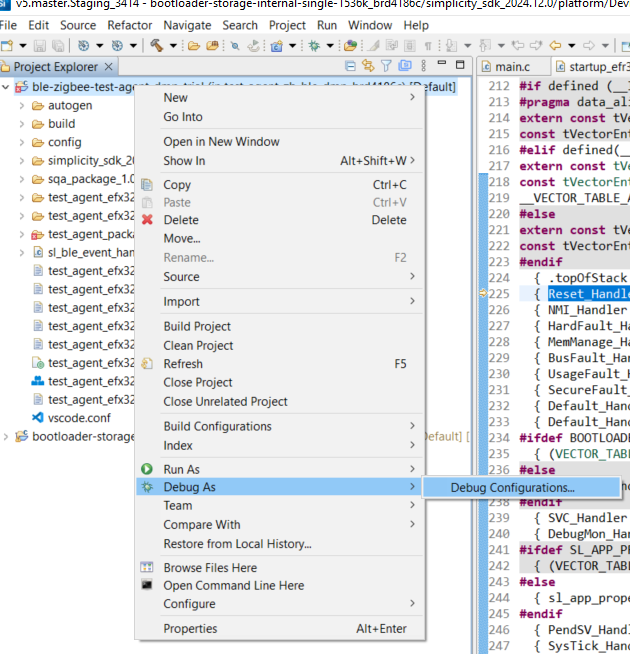Click Collapse All icon in Project Explorer
The width and height of the screenshot is (630, 654).
point(350,66)
